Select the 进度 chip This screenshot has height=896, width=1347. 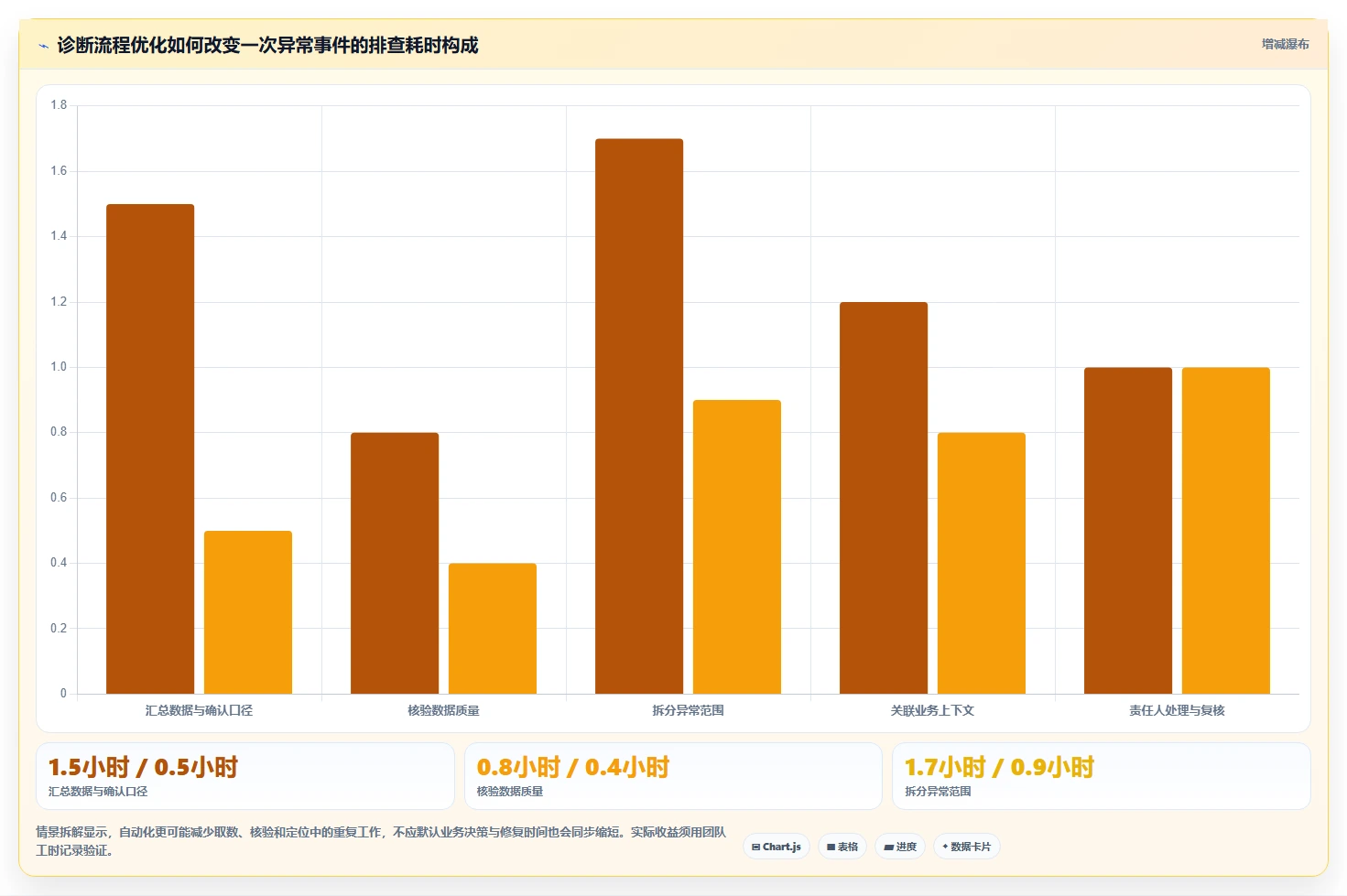pos(900,847)
